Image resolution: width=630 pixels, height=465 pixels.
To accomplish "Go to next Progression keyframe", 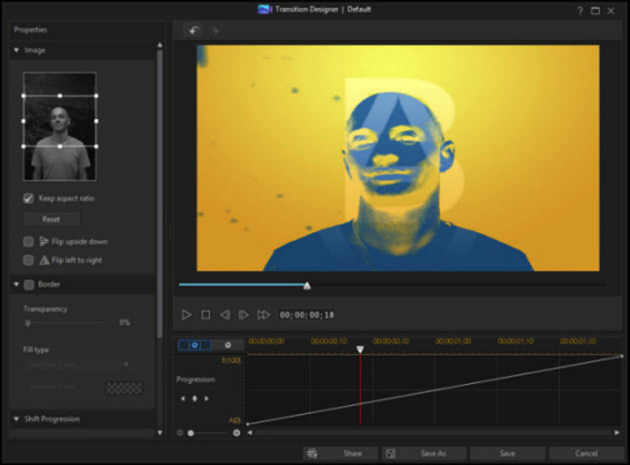I will (207, 398).
